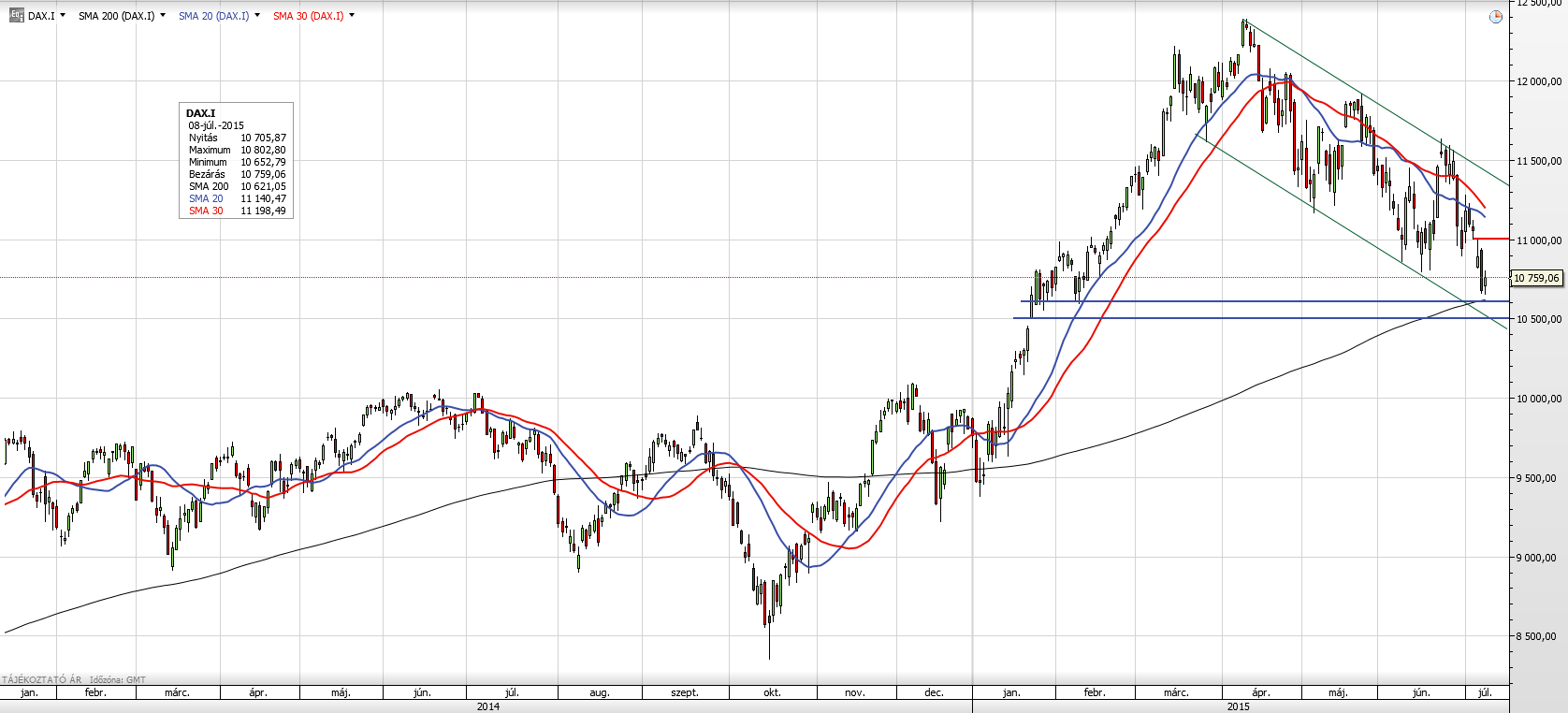Click the 12 000,00 price axis label
1568x713 pixels.
click(x=1539, y=81)
